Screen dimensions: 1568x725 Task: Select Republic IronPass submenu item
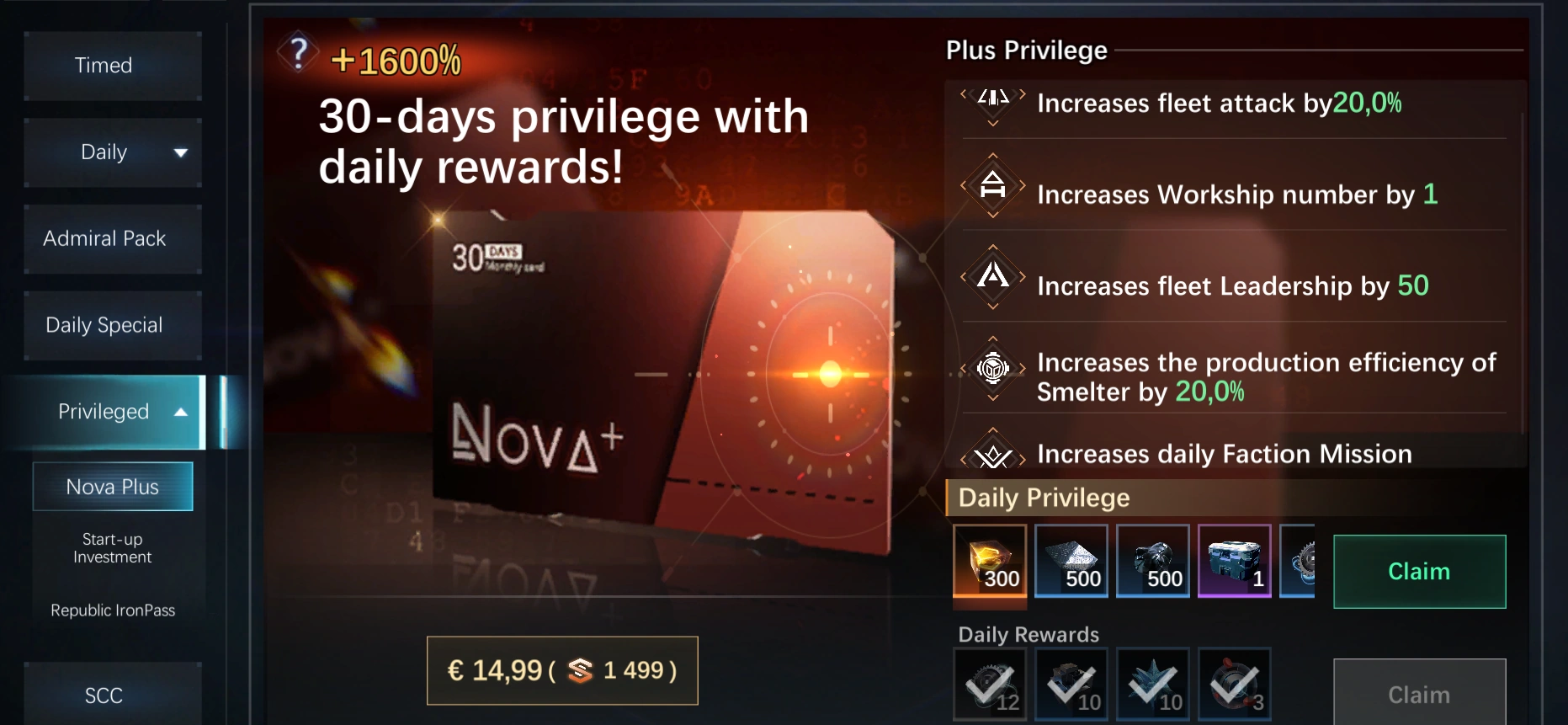113,610
